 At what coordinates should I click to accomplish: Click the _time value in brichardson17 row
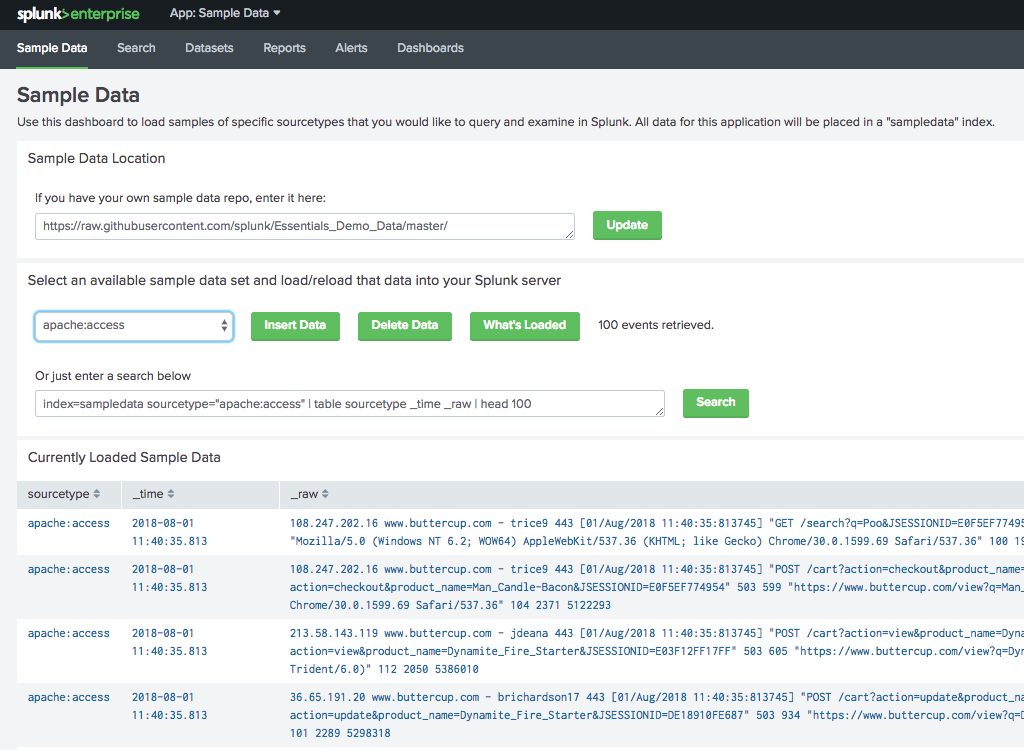point(170,706)
